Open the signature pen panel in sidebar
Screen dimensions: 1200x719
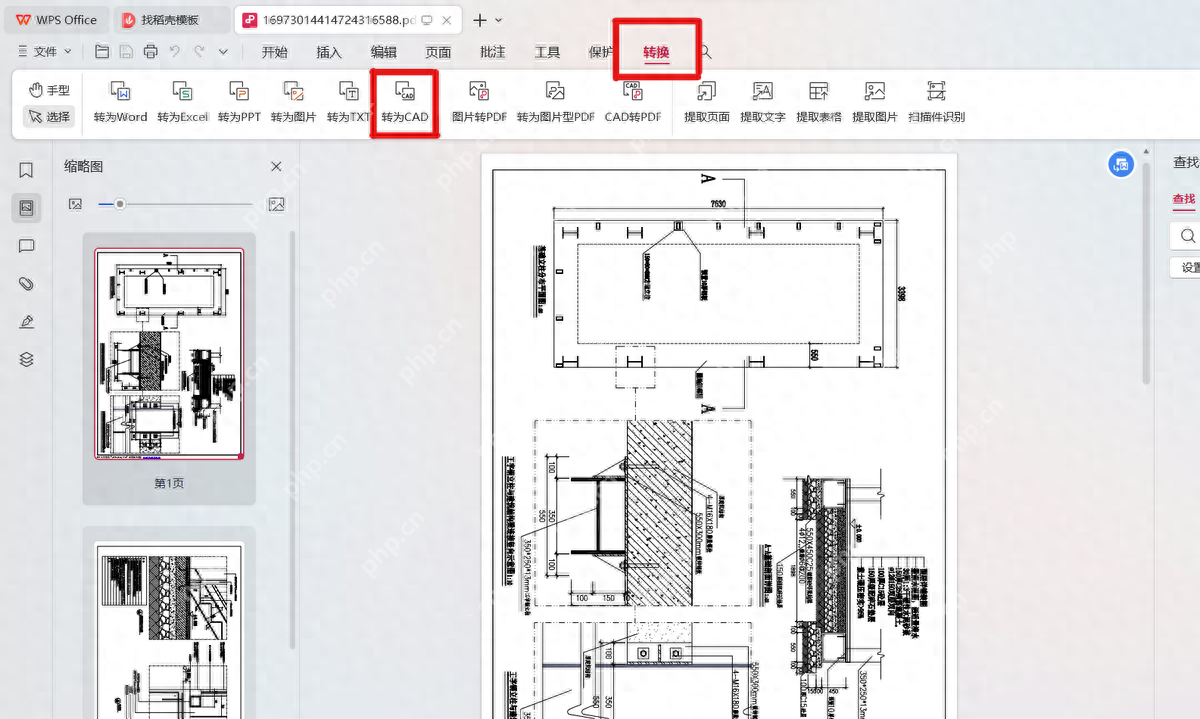[27, 322]
